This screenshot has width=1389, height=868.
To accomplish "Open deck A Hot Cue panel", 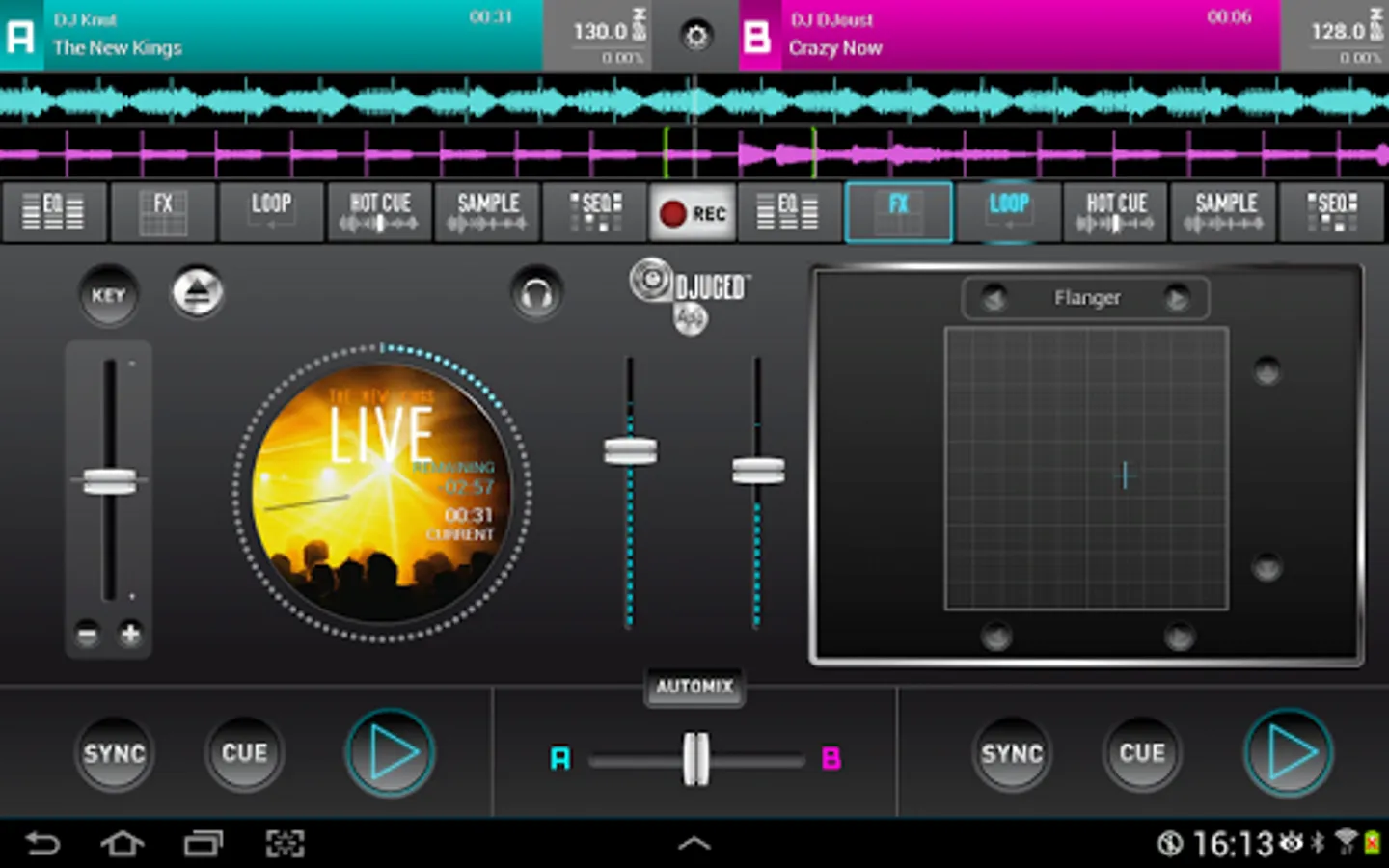I will point(379,211).
